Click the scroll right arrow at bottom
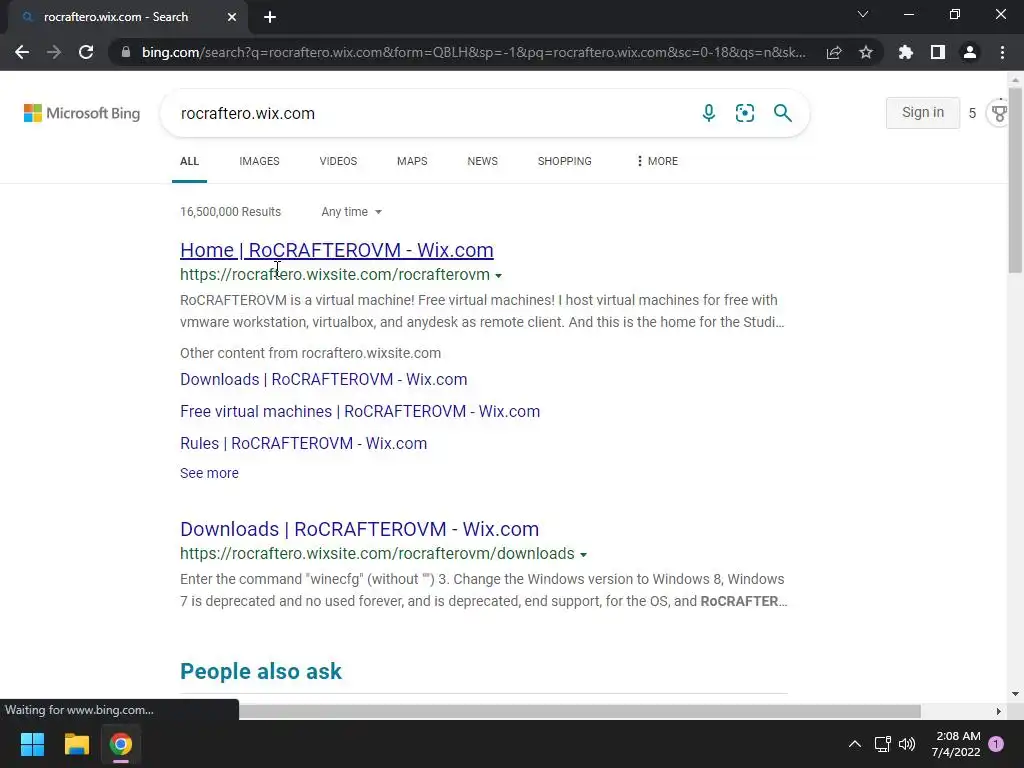This screenshot has width=1024, height=768. [x=999, y=711]
